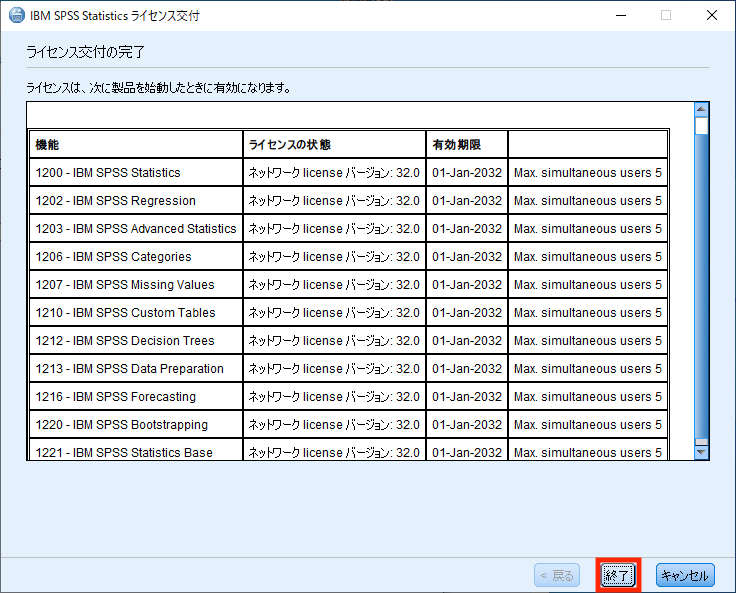736x593 pixels.
Task: Select the 1212 - IBM SPSS Decision Trees cell
Action: (136, 340)
